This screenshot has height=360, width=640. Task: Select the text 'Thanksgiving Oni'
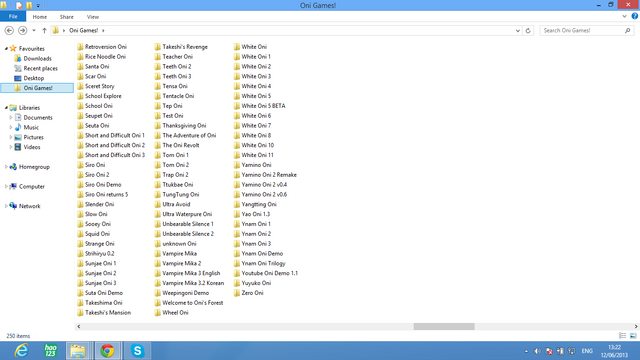(184, 125)
